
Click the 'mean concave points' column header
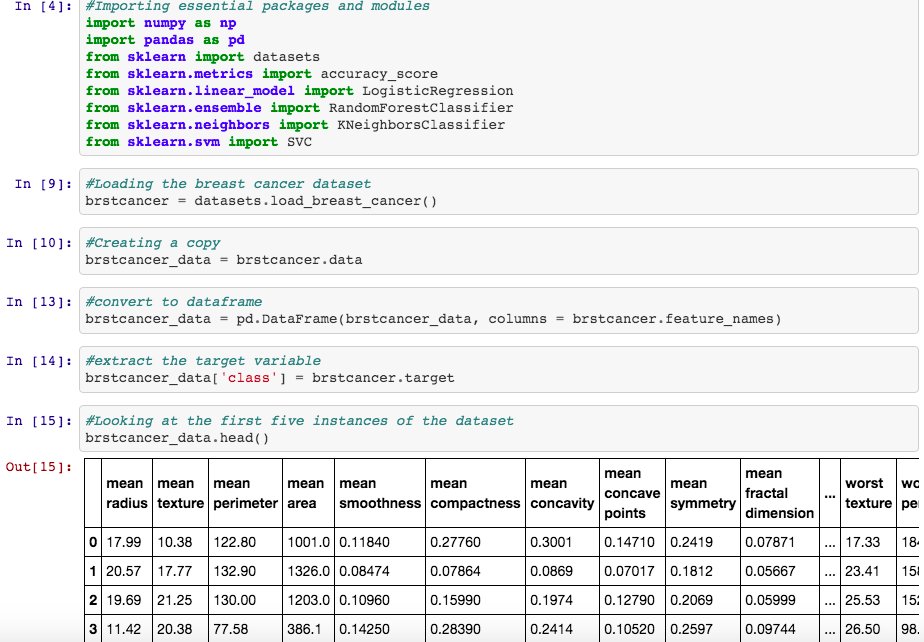pyautogui.click(x=632, y=493)
